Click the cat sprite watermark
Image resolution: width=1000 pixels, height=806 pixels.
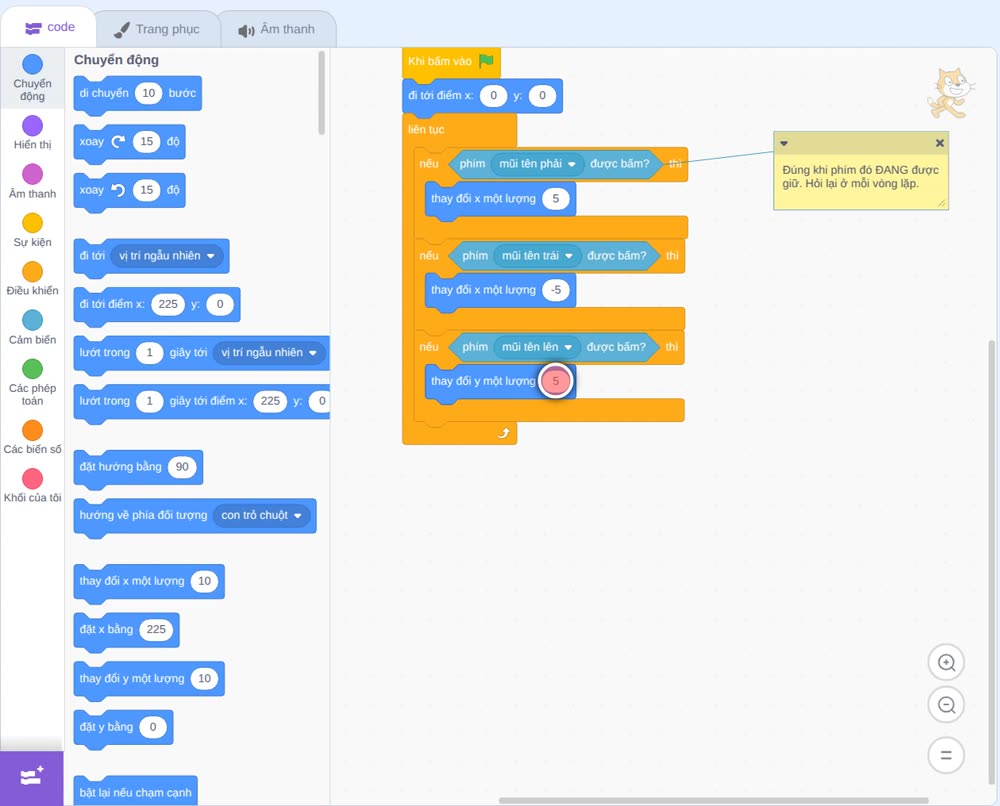[950, 94]
